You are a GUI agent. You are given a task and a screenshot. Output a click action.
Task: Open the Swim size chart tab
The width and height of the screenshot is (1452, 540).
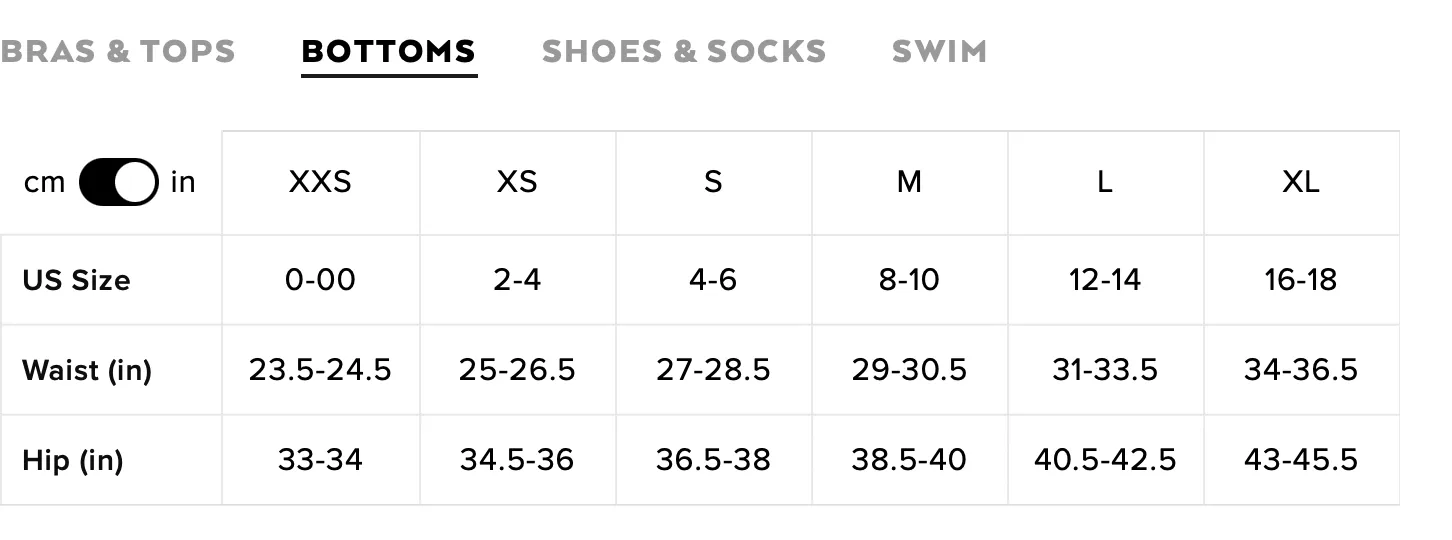tap(939, 52)
